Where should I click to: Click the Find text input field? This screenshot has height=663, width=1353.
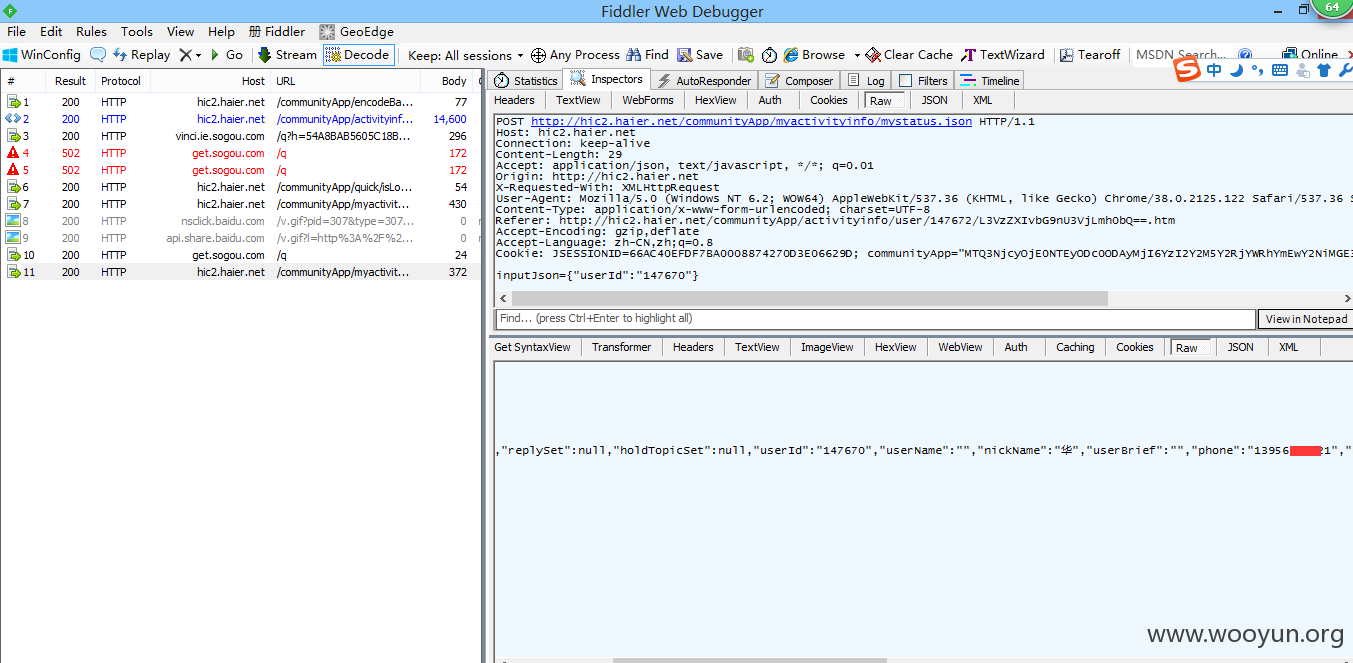coord(875,319)
